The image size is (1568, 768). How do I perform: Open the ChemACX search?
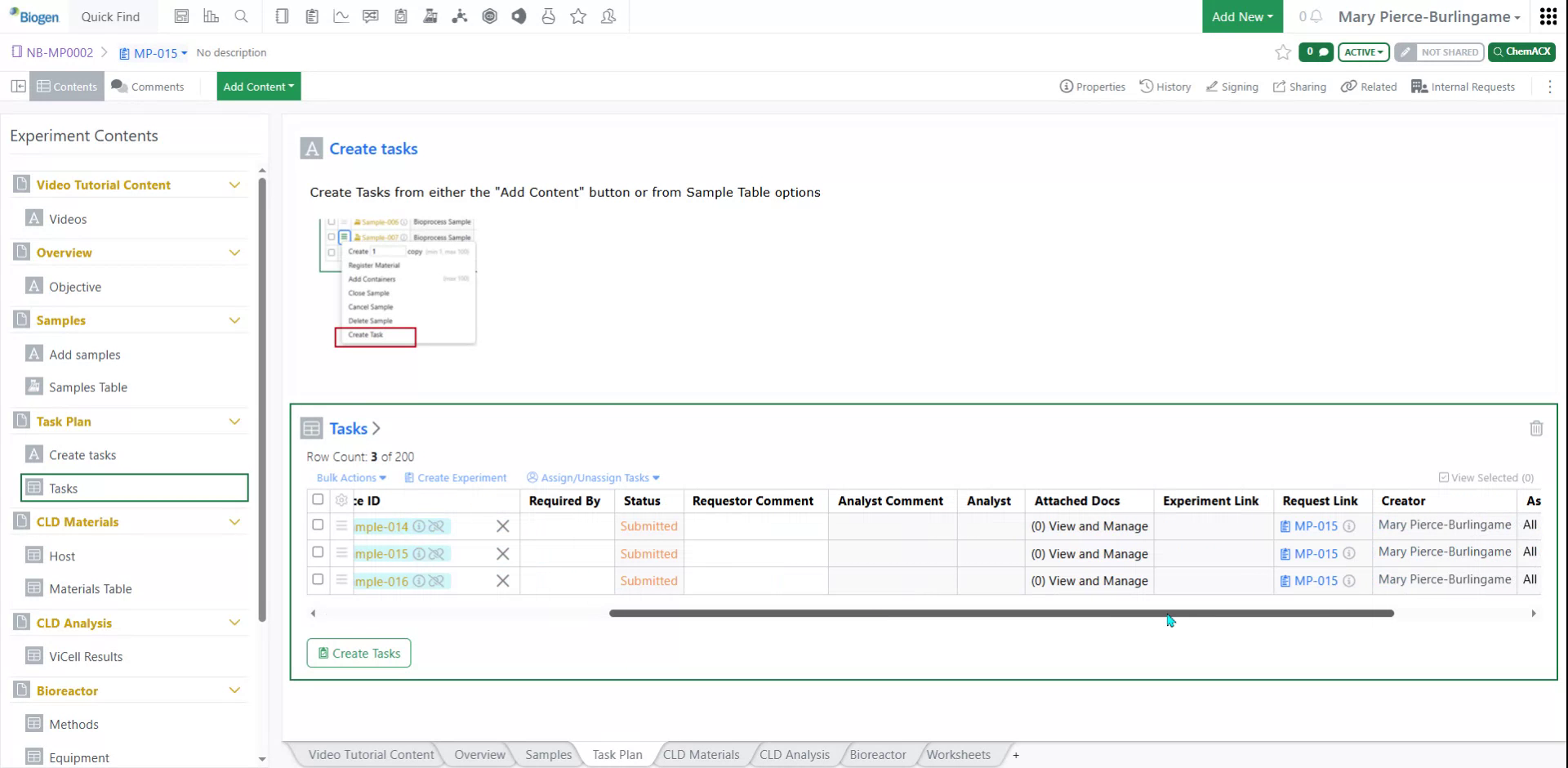coord(1521,51)
